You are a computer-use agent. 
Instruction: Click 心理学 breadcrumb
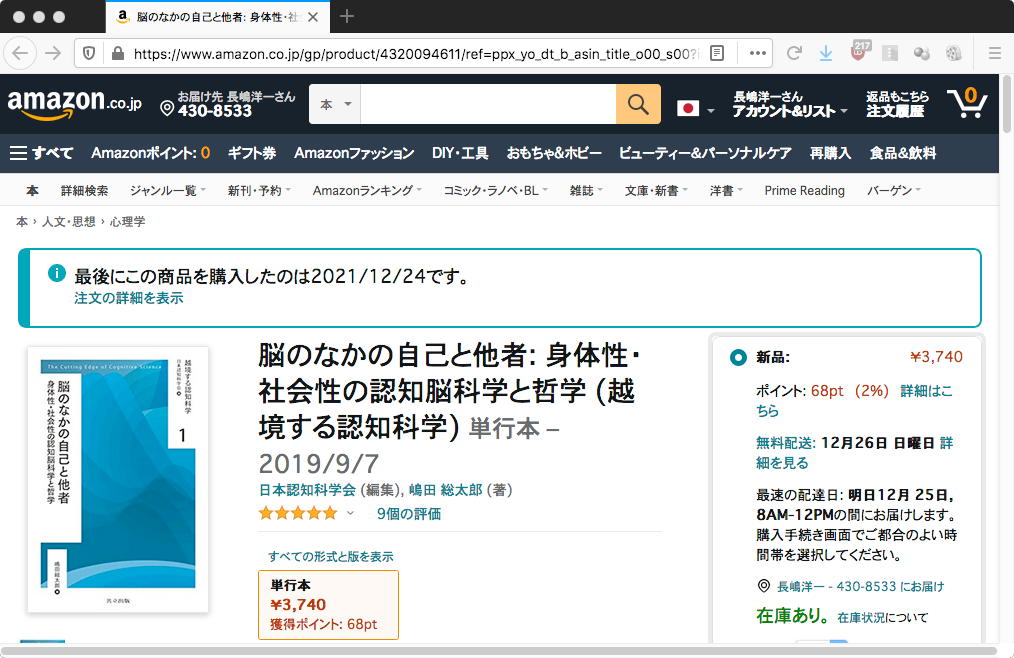click(127, 221)
